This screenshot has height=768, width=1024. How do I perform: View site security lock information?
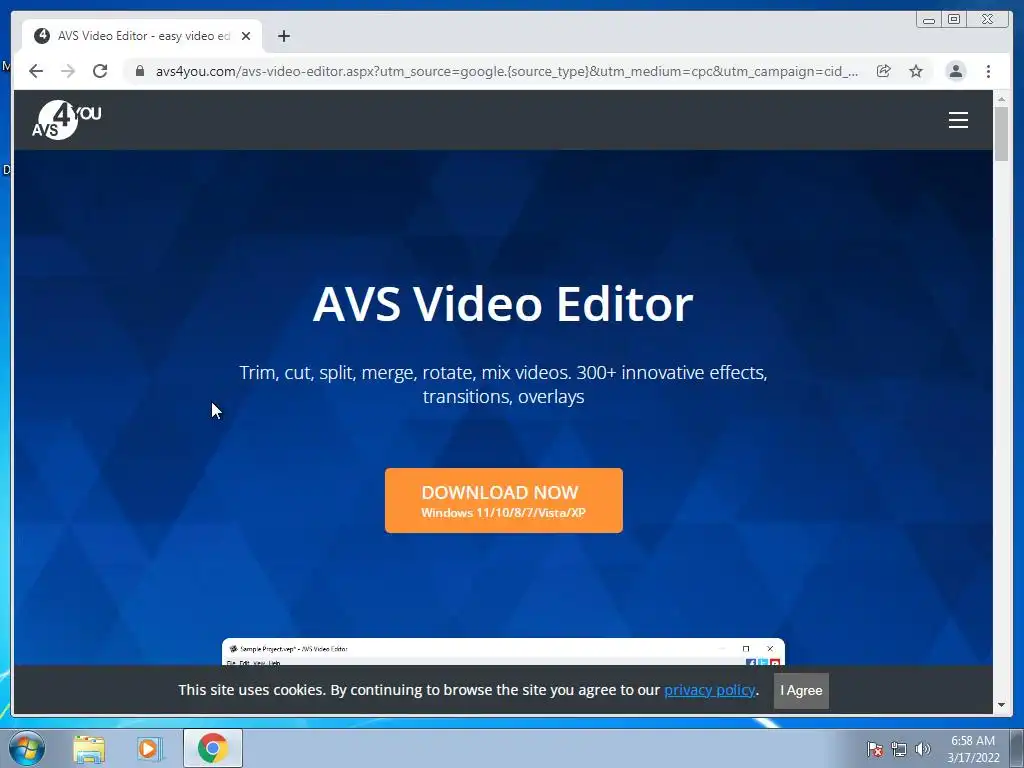(x=140, y=71)
